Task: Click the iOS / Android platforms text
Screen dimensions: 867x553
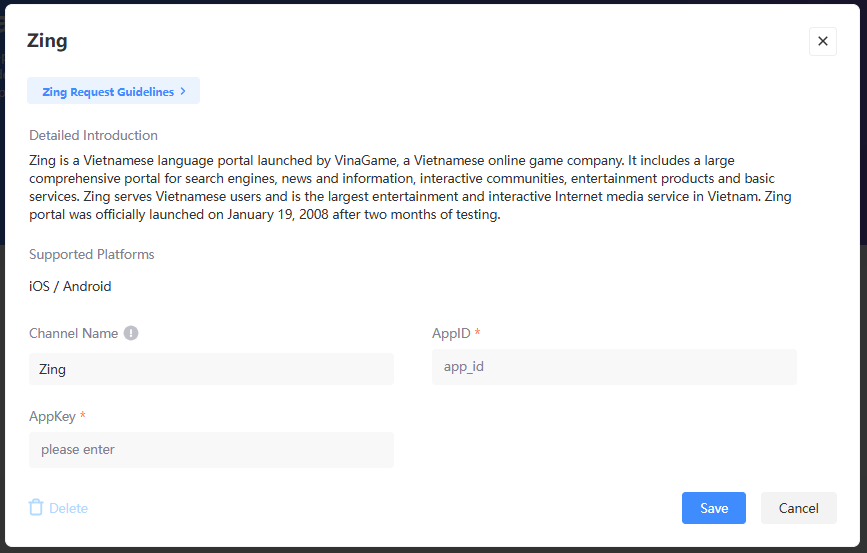Action: pyautogui.click(x=70, y=286)
